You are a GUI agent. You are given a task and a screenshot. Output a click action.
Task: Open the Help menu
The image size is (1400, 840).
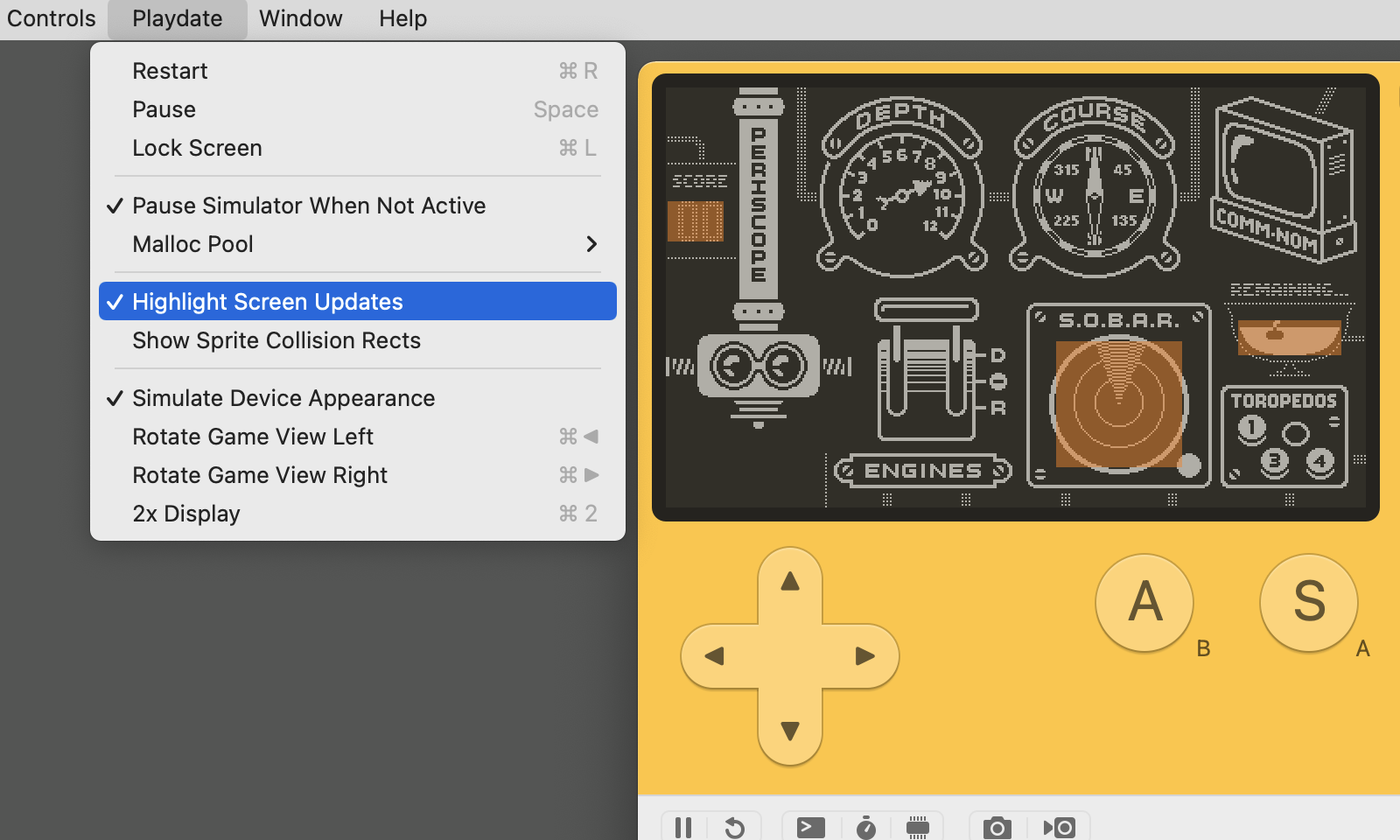tap(402, 18)
